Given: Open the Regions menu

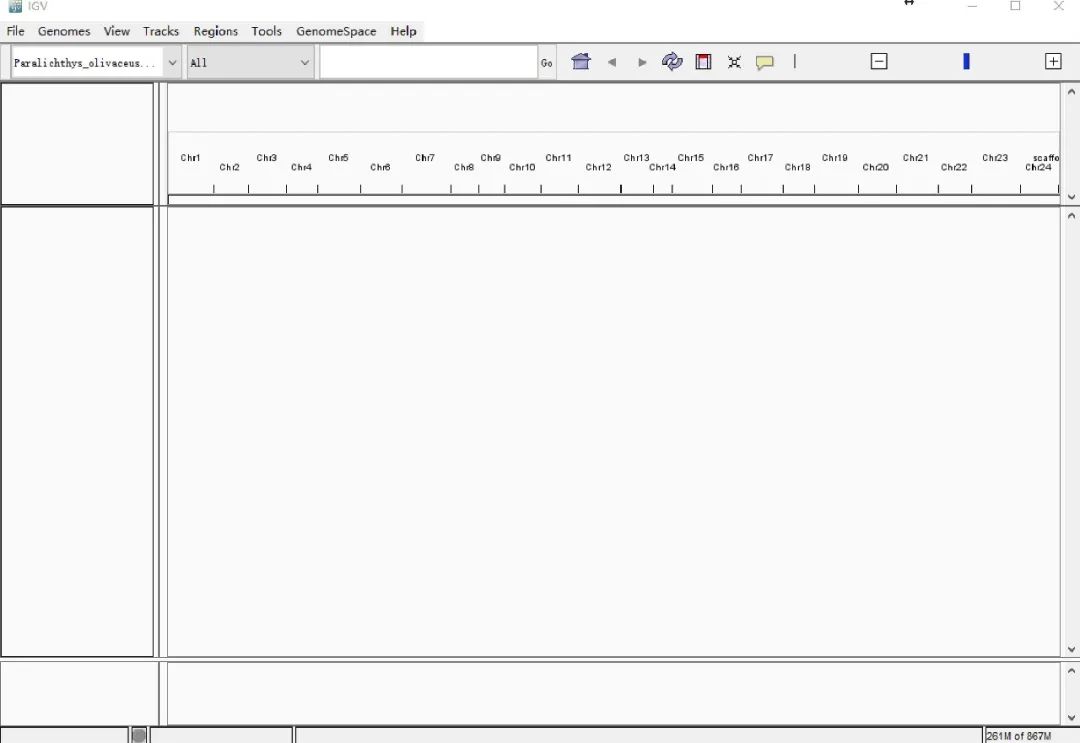Looking at the screenshot, I should (216, 31).
